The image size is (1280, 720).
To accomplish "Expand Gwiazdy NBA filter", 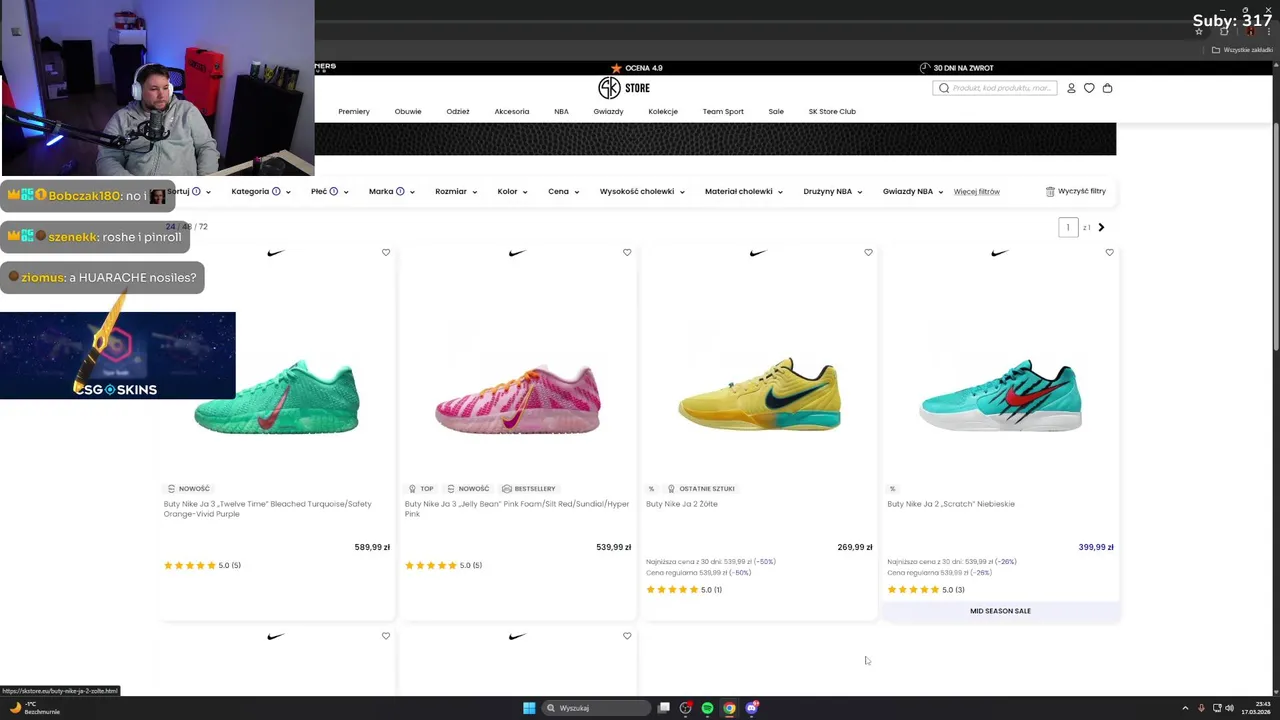I will click(912, 191).
